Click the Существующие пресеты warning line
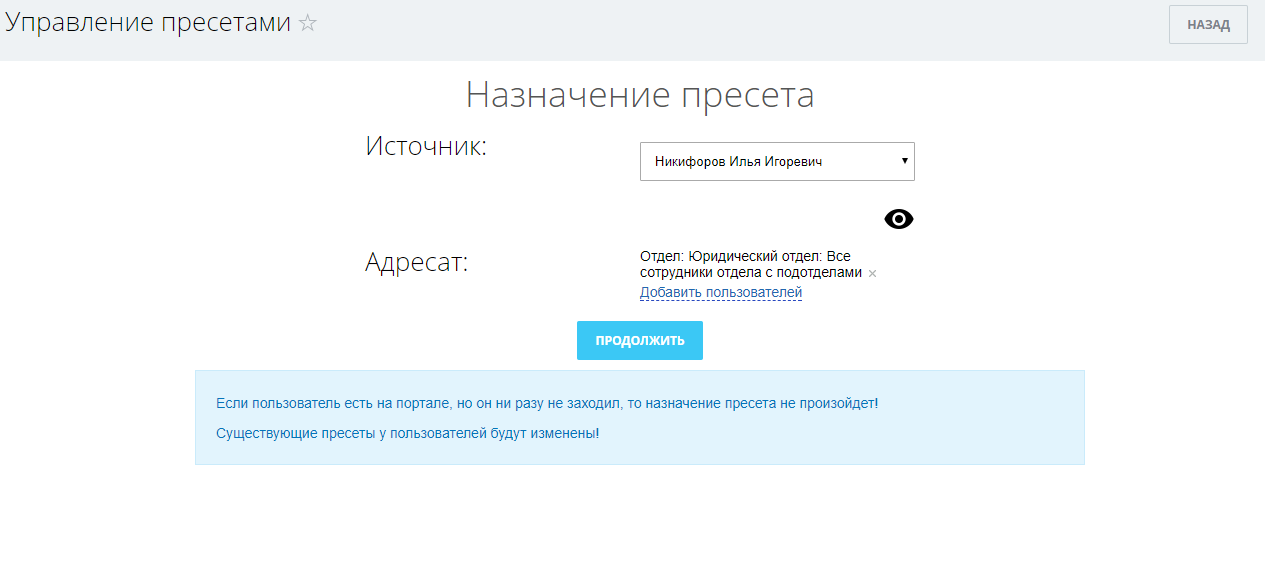Viewport: 1265px width, 563px height. [x=407, y=434]
